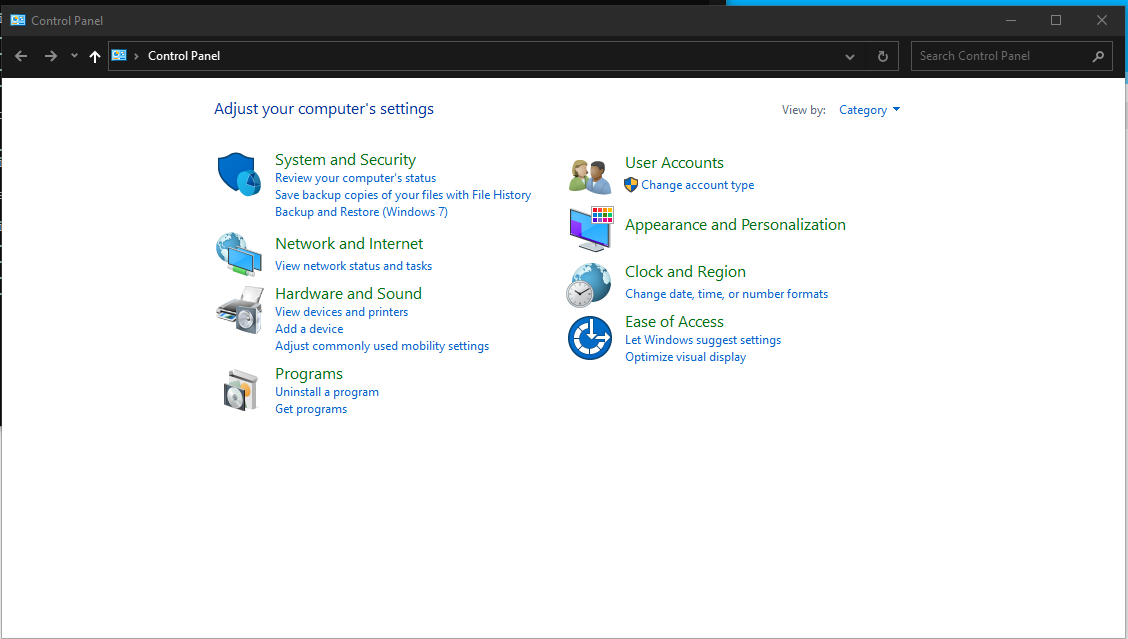Open System and Security shield icon
Image resolution: width=1128 pixels, height=639 pixels.
pos(239,174)
